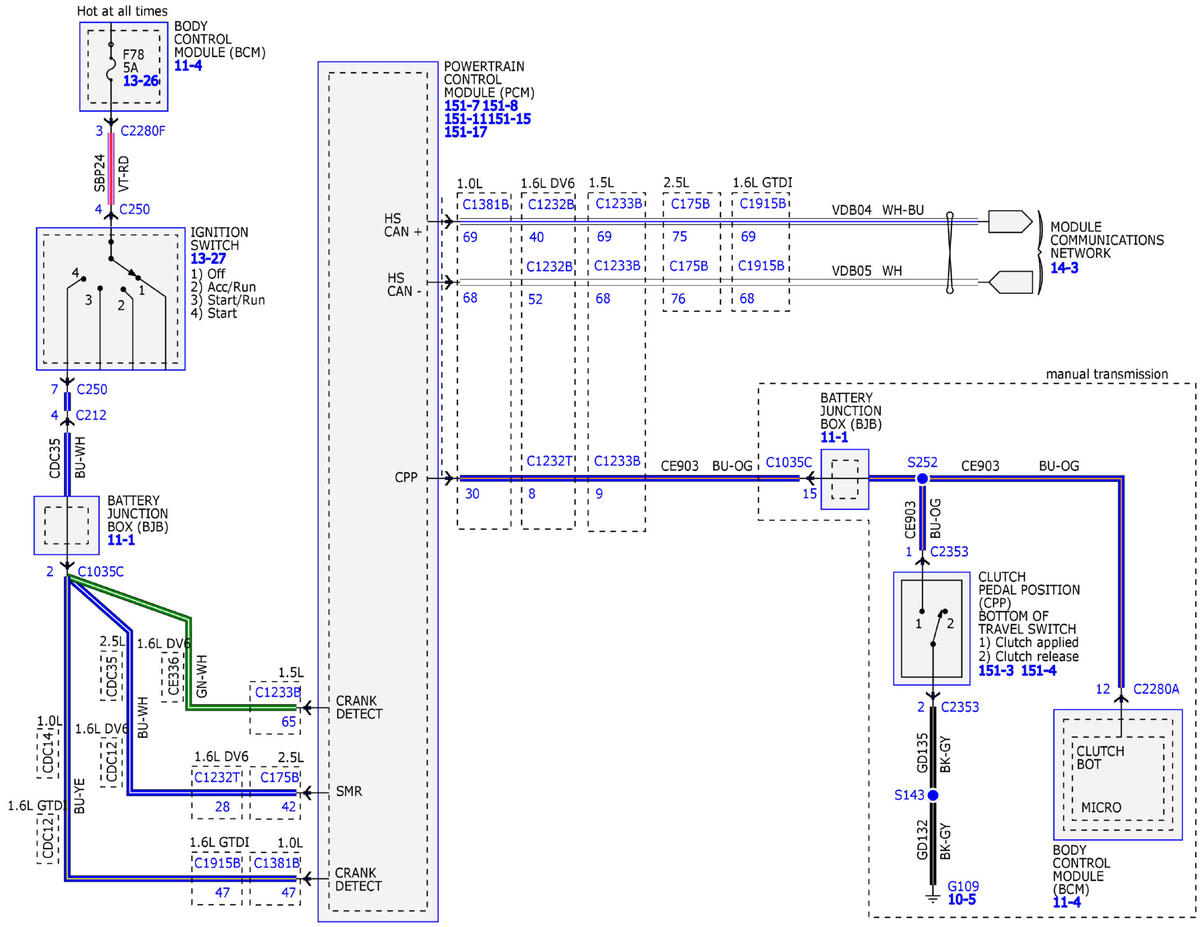Click the clutch pedal position switch symbol
The image size is (1200, 927).
pyautogui.click(x=932, y=627)
